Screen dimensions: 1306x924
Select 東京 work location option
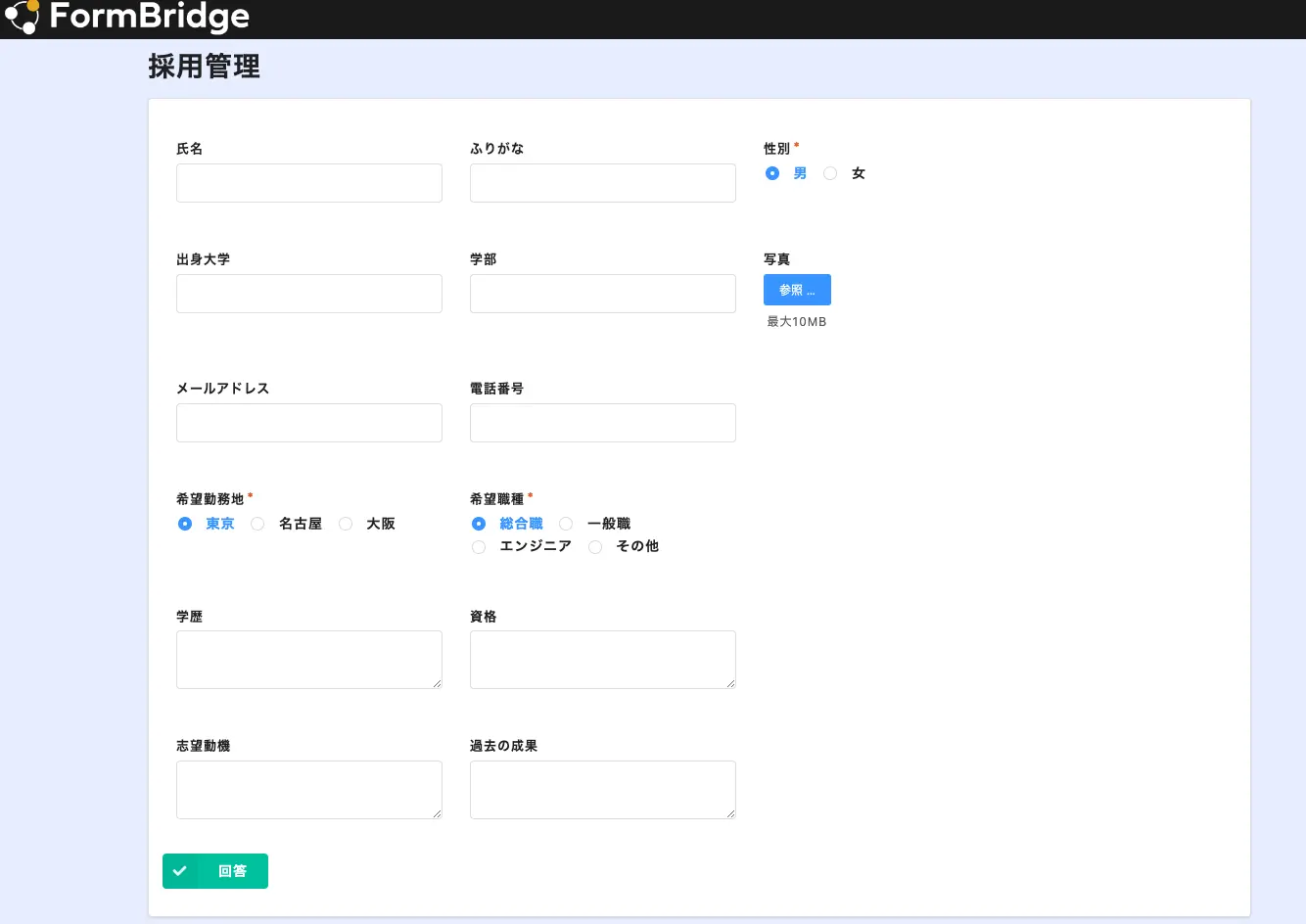tap(185, 524)
